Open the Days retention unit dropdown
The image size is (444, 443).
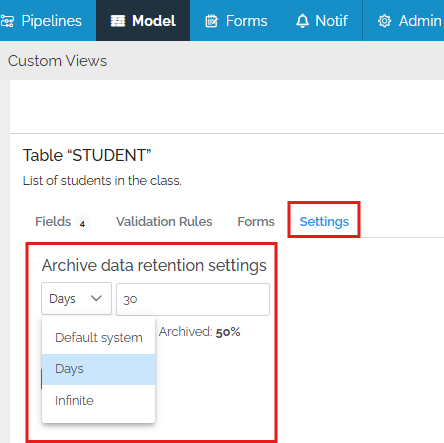click(76, 299)
